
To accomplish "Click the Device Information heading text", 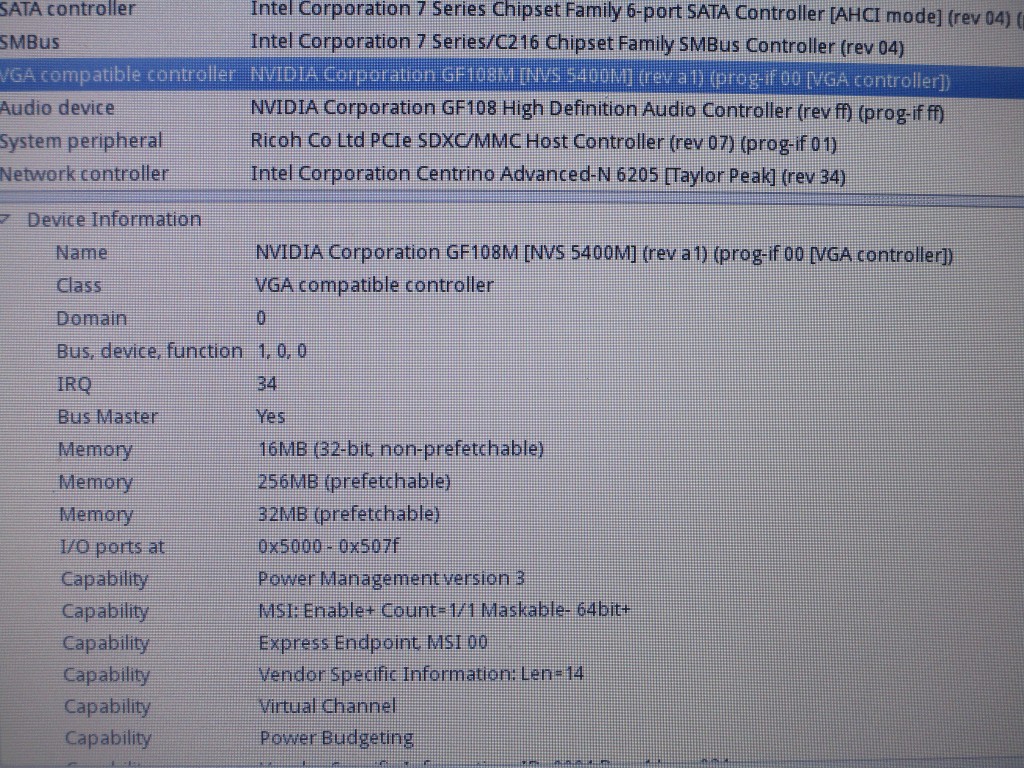I will pyautogui.click(x=114, y=219).
